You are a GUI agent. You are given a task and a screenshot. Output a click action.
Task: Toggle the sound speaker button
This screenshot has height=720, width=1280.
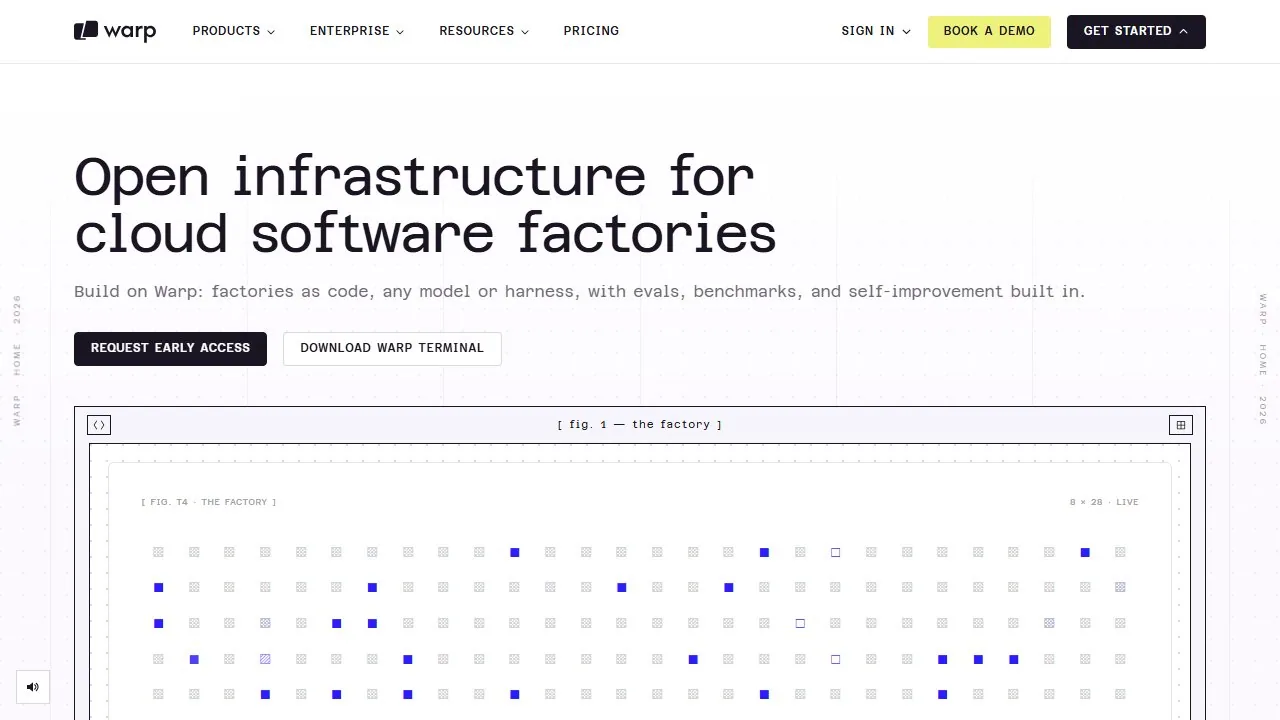point(33,687)
